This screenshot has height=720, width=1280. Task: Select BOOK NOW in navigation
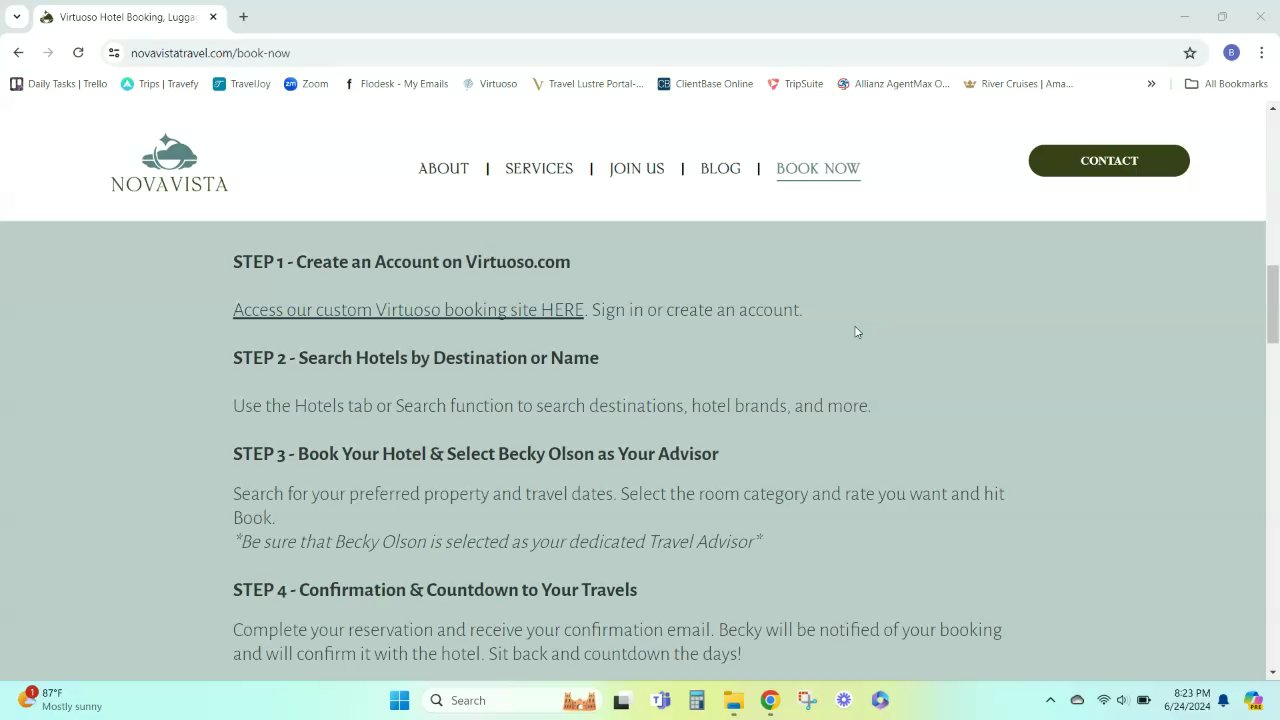pyautogui.click(x=818, y=168)
